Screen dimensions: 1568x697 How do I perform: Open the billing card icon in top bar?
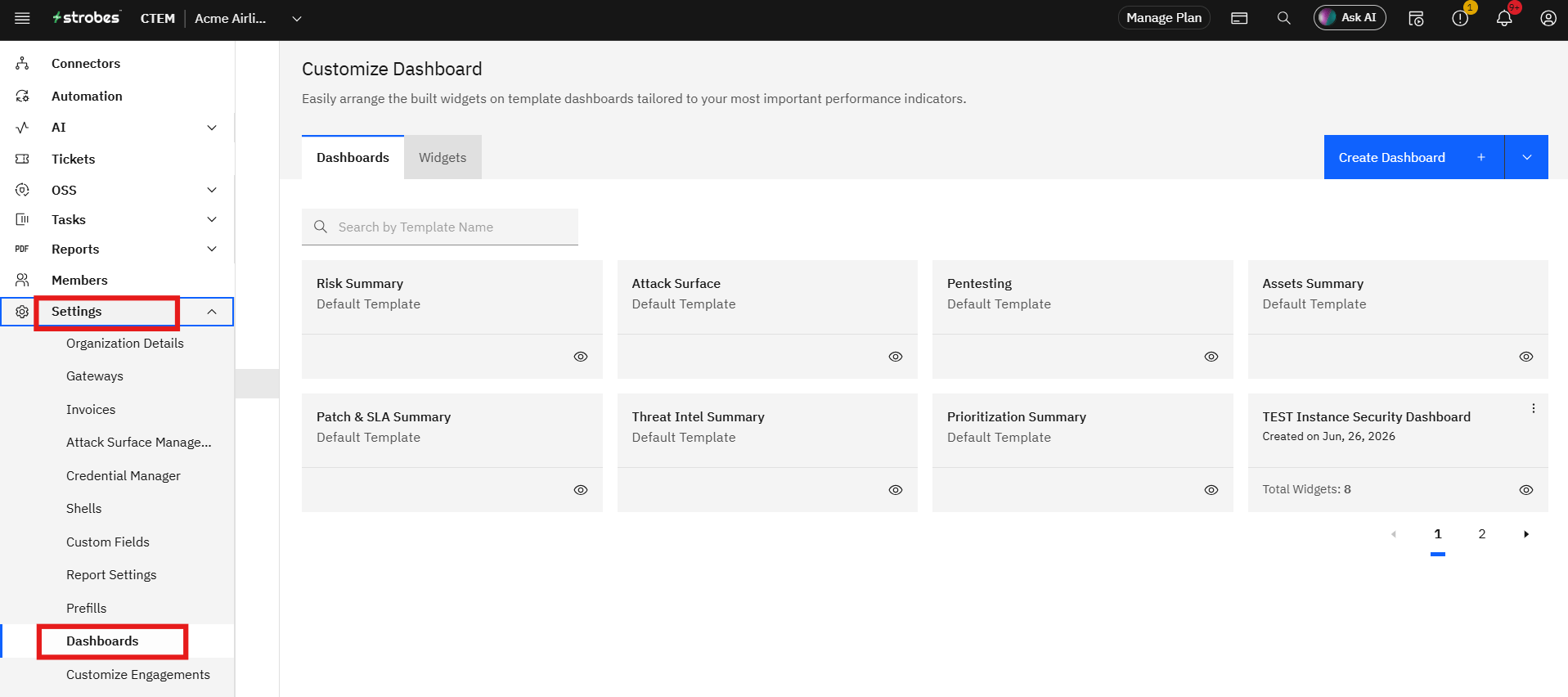[x=1239, y=18]
